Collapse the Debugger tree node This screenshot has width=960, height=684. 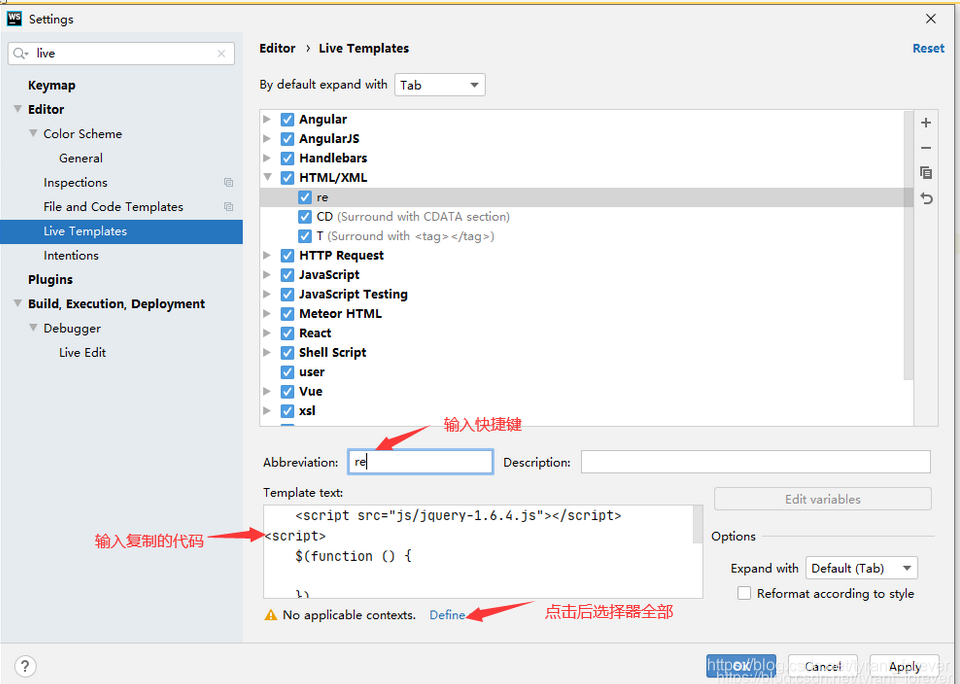pyautogui.click(x=33, y=328)
